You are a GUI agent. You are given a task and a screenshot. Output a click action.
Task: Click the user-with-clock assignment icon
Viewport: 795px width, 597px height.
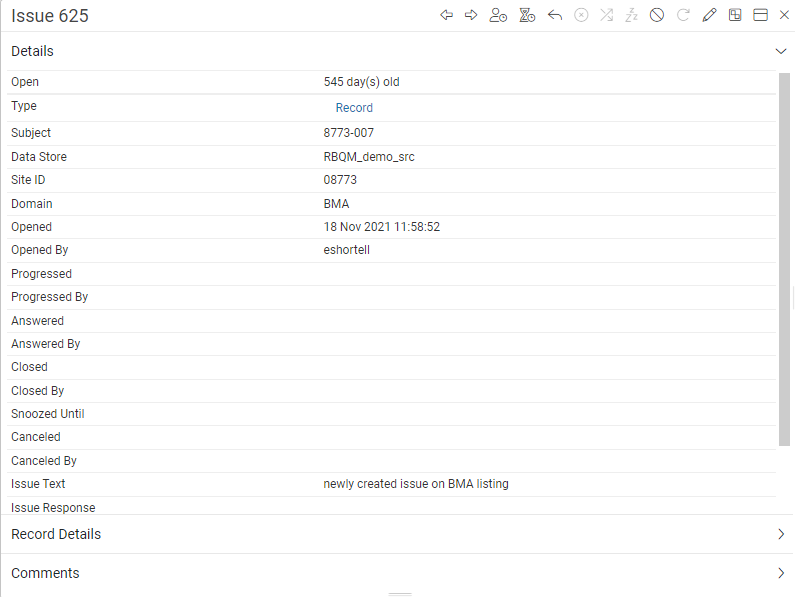point(498,15)
